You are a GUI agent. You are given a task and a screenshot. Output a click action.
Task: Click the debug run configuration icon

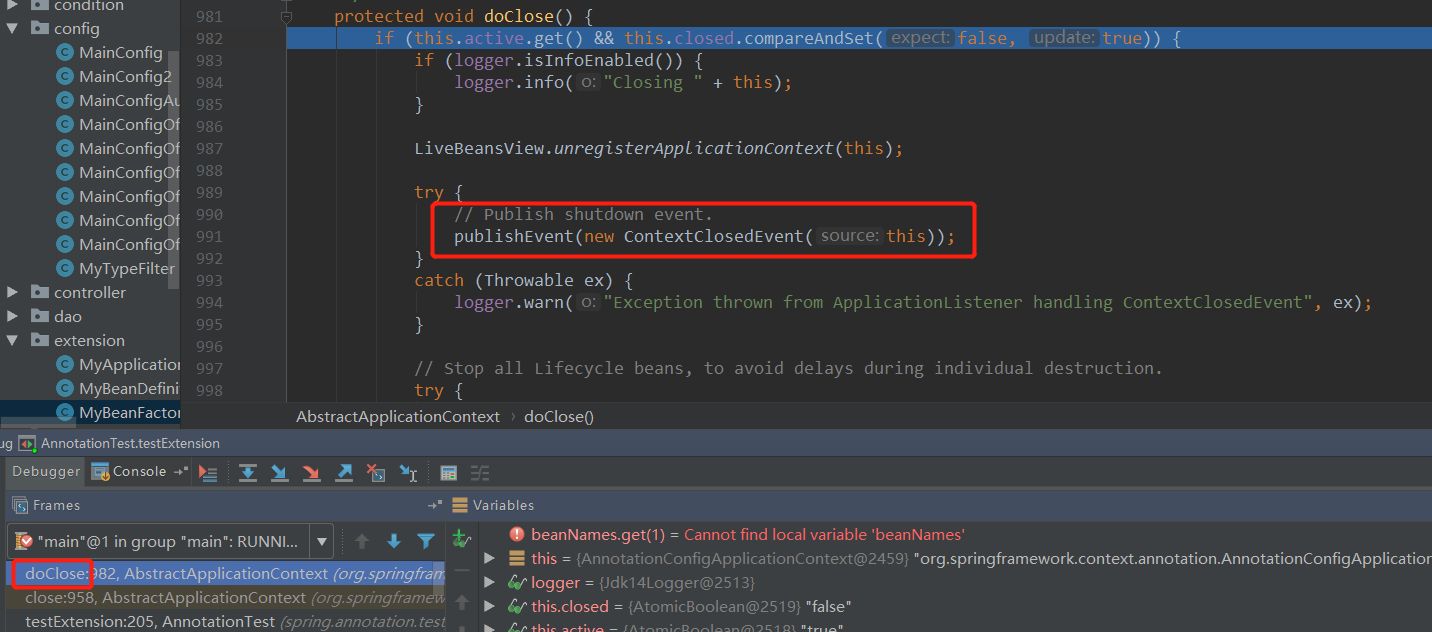coord(27,443)
